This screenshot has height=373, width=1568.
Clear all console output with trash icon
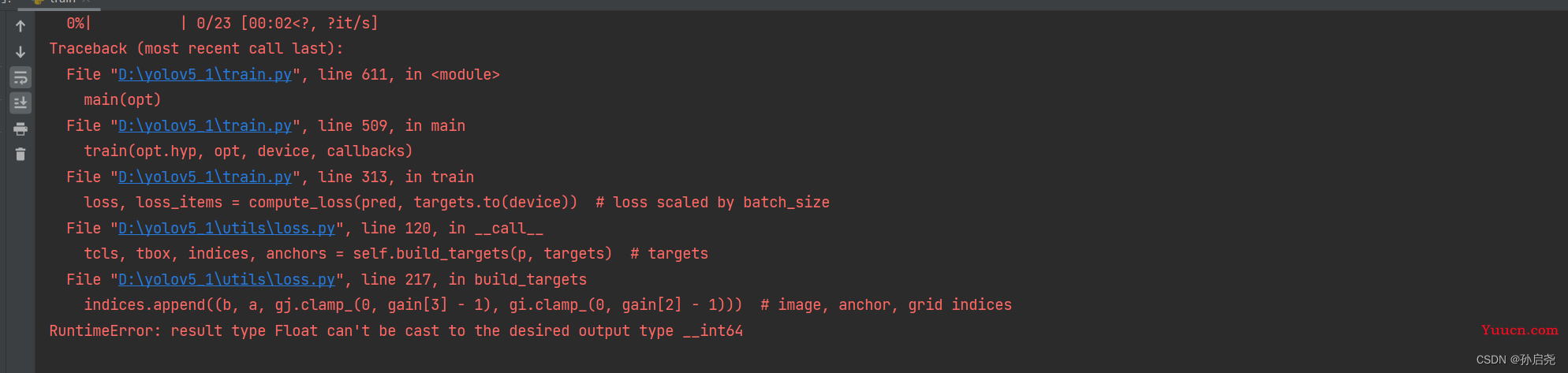pos(21,154)
